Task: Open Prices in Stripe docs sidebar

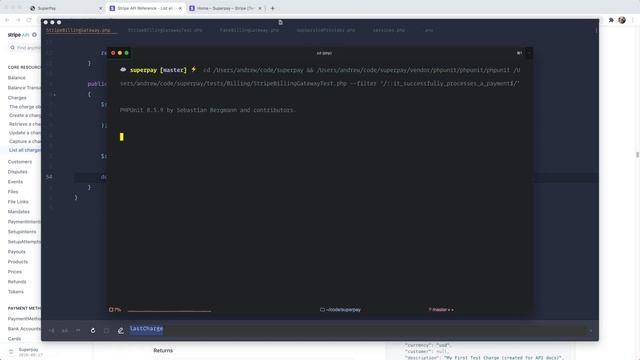Action: pos(15,272)
